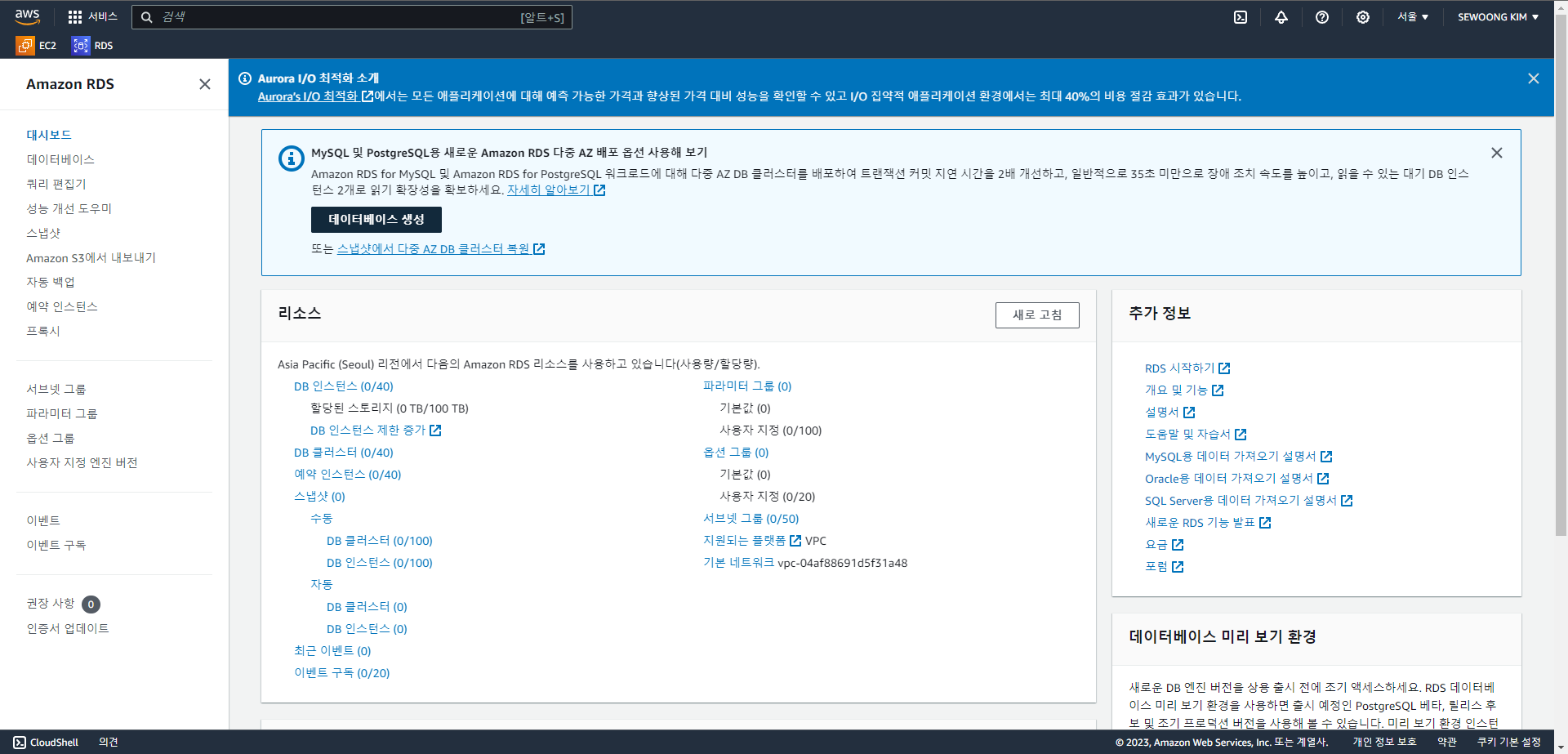1568x754 pixels.
Task: Close the Amazon RDS side navigation
Action: (x=205, y=84)
